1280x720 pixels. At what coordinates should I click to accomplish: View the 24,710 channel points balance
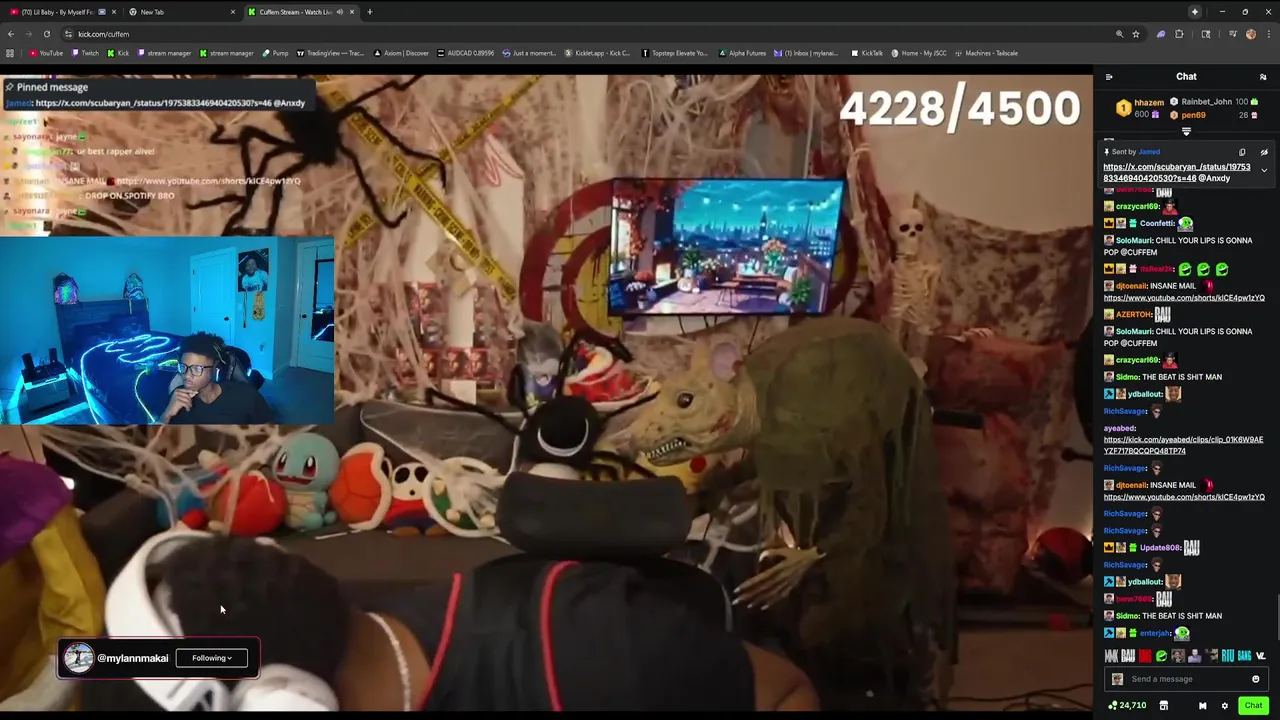coord(1126,706)
